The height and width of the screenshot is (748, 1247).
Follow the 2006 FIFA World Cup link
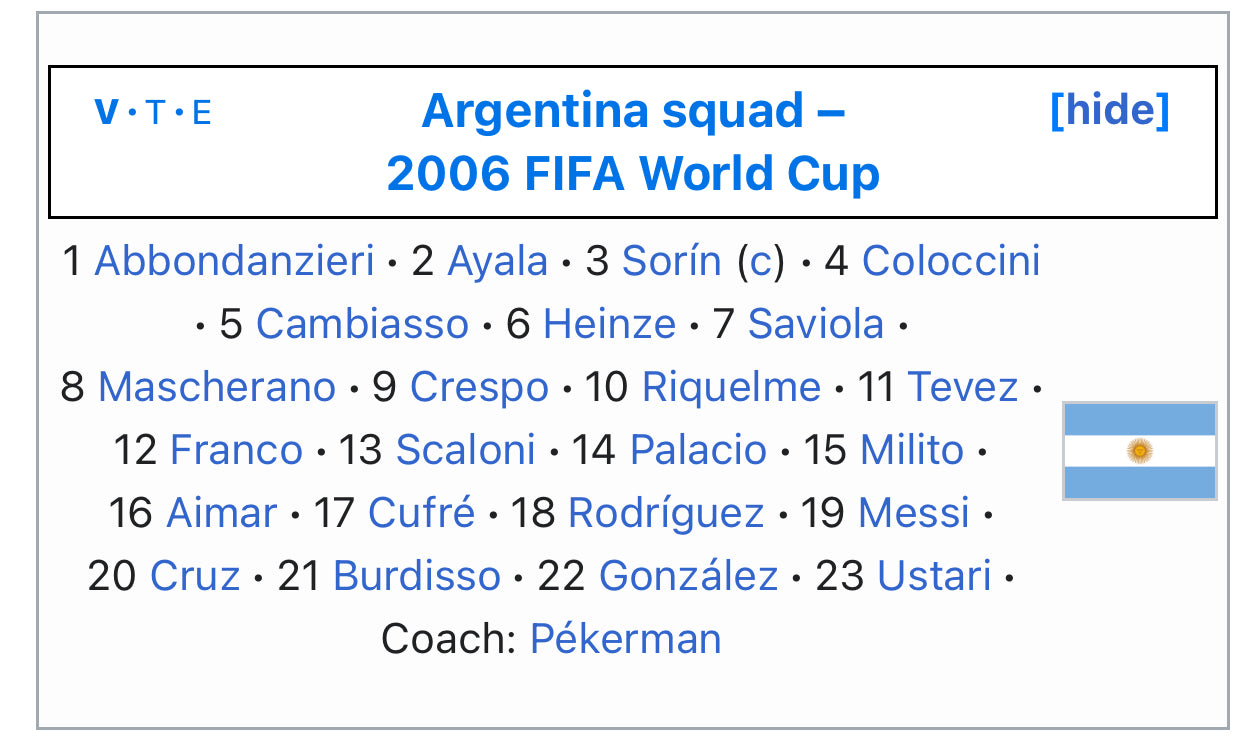[x=633, y=174]
